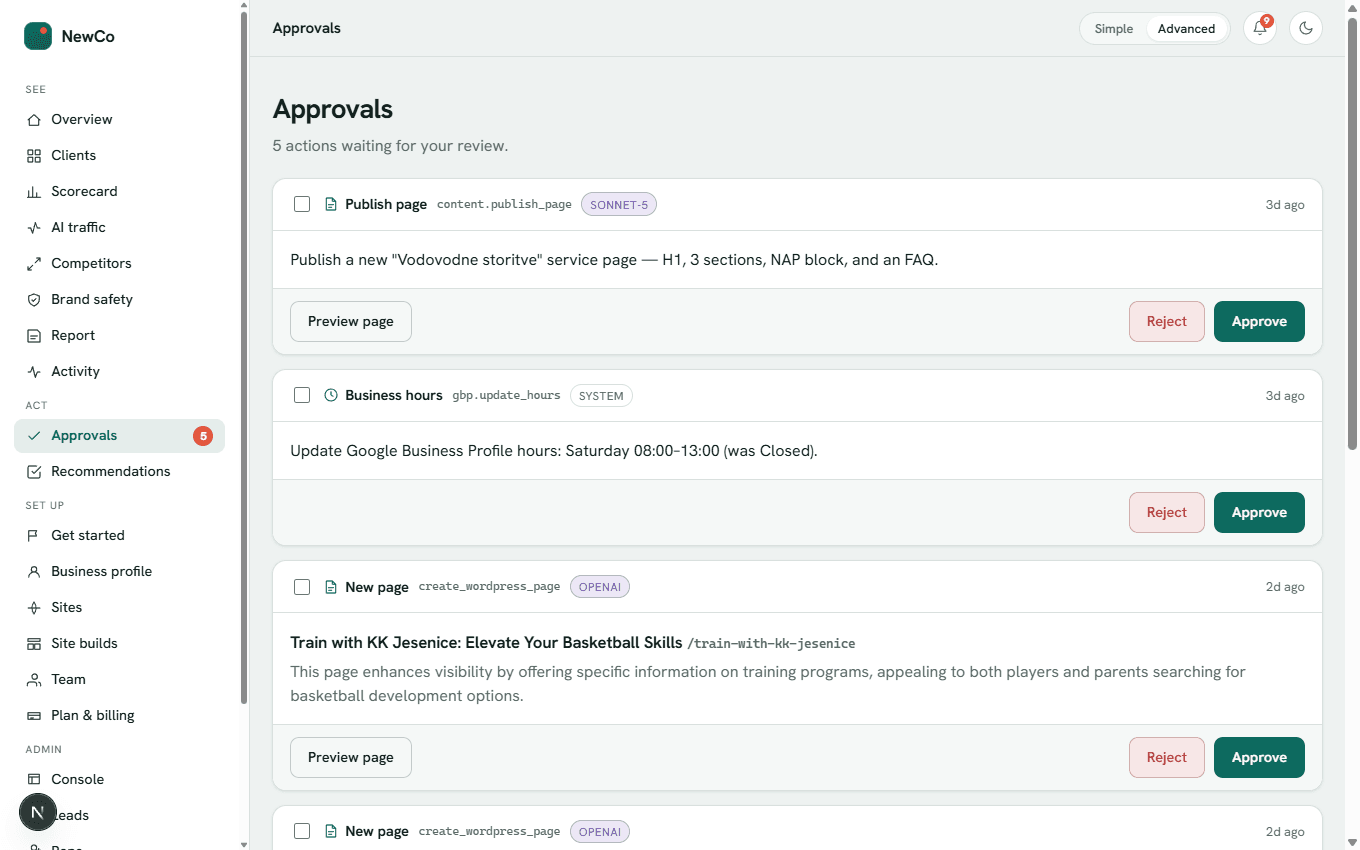Tick checkbox for Train with KK Jesenice card
The width and height of the screenshot is (1360, 850).
[302, 587]
